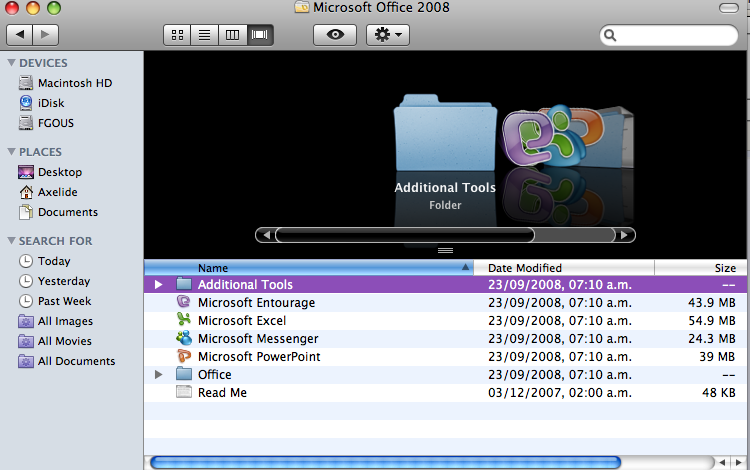
Task: Sort by the Size column header
Action: [700, 268]
